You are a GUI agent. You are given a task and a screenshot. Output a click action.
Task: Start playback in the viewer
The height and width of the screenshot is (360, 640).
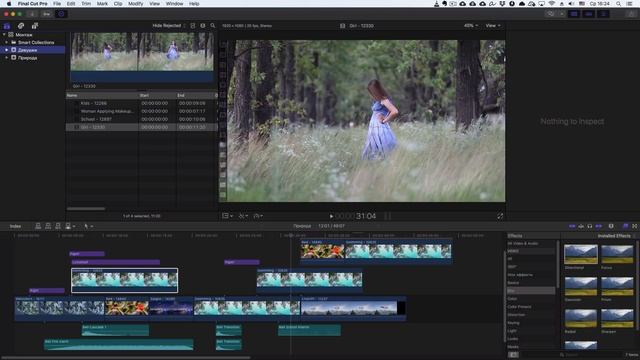(331, 216)
